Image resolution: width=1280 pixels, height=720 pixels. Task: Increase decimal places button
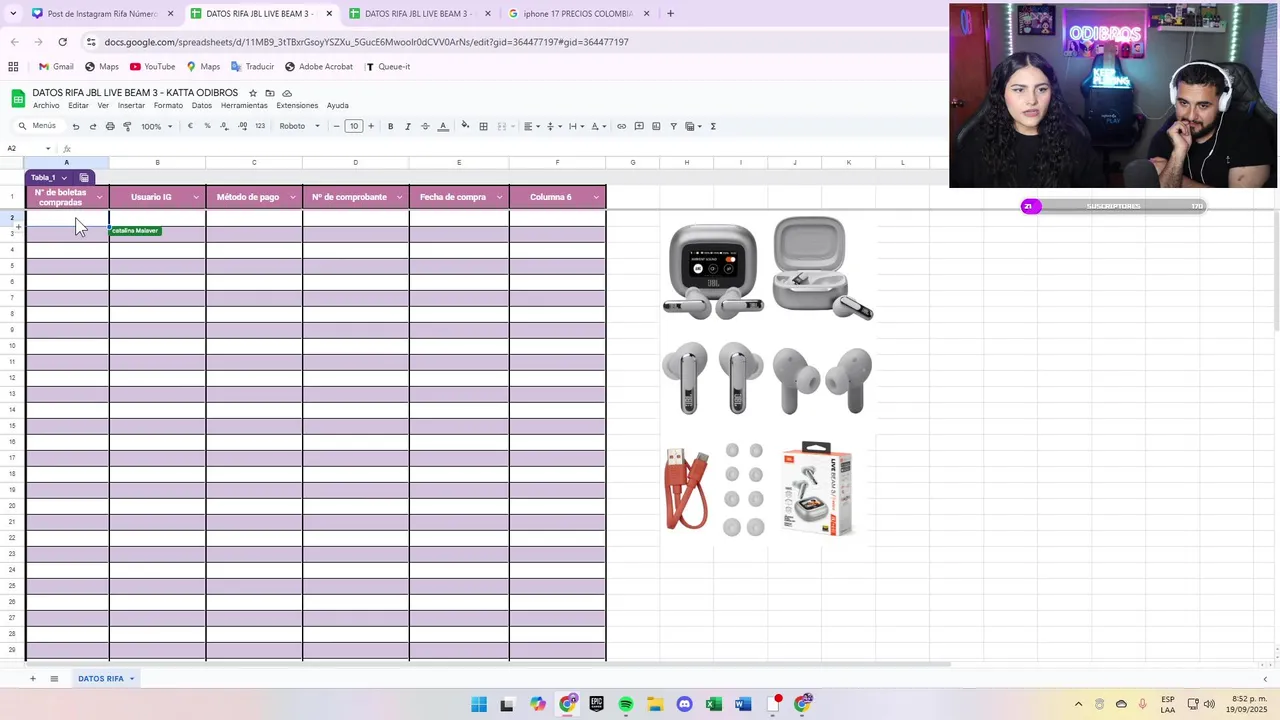coord(243,126)
